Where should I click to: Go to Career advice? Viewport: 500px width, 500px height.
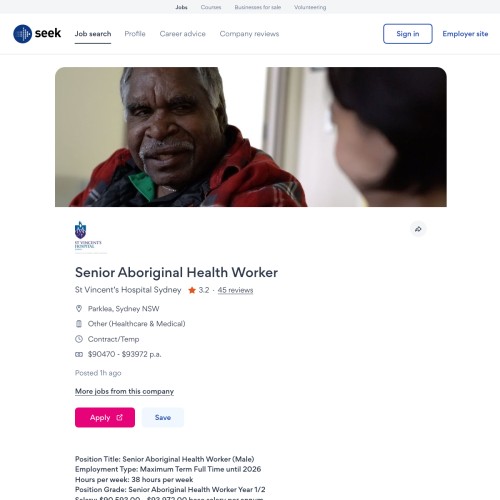click(x=183, y=34)
